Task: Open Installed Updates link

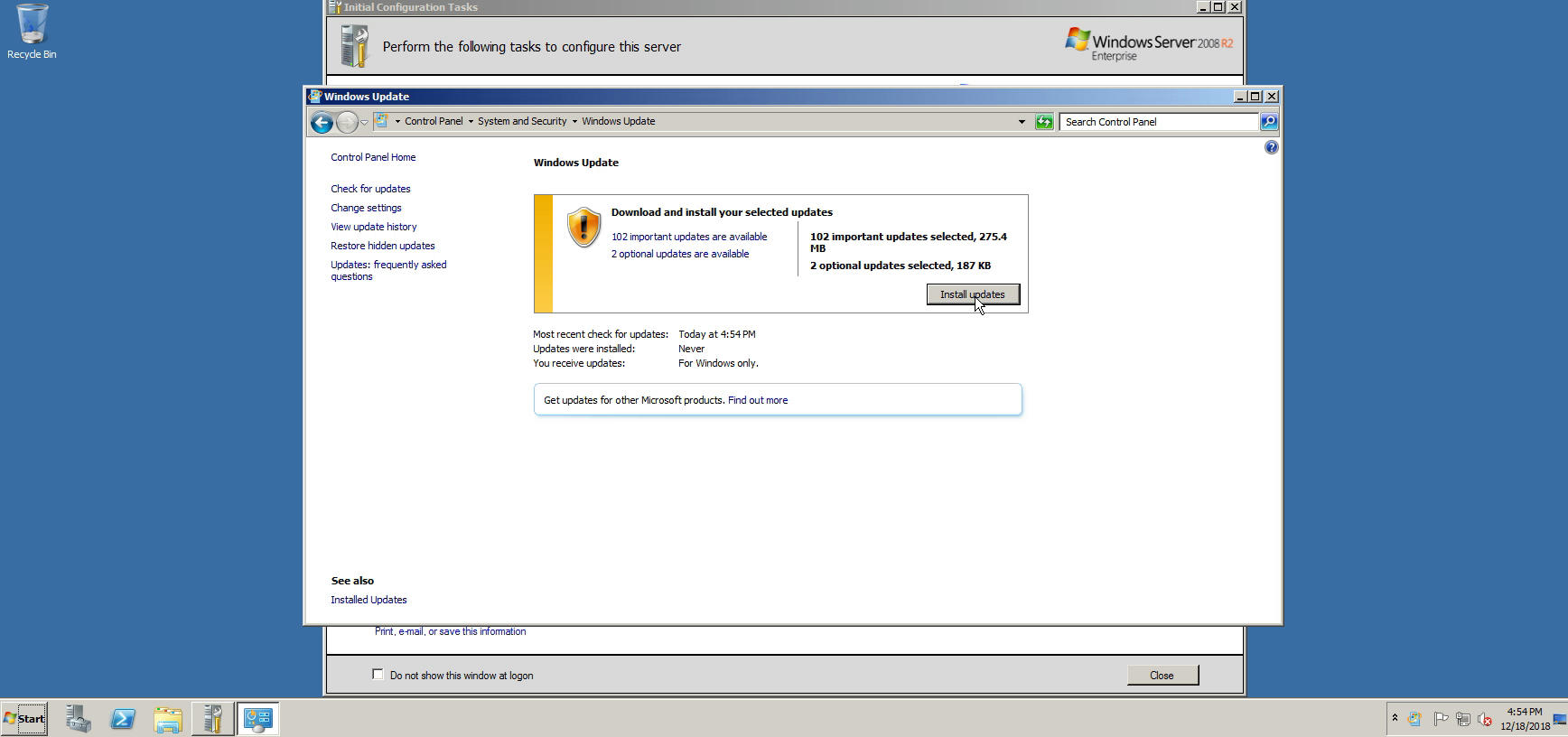Action: (x=369, y=600)
